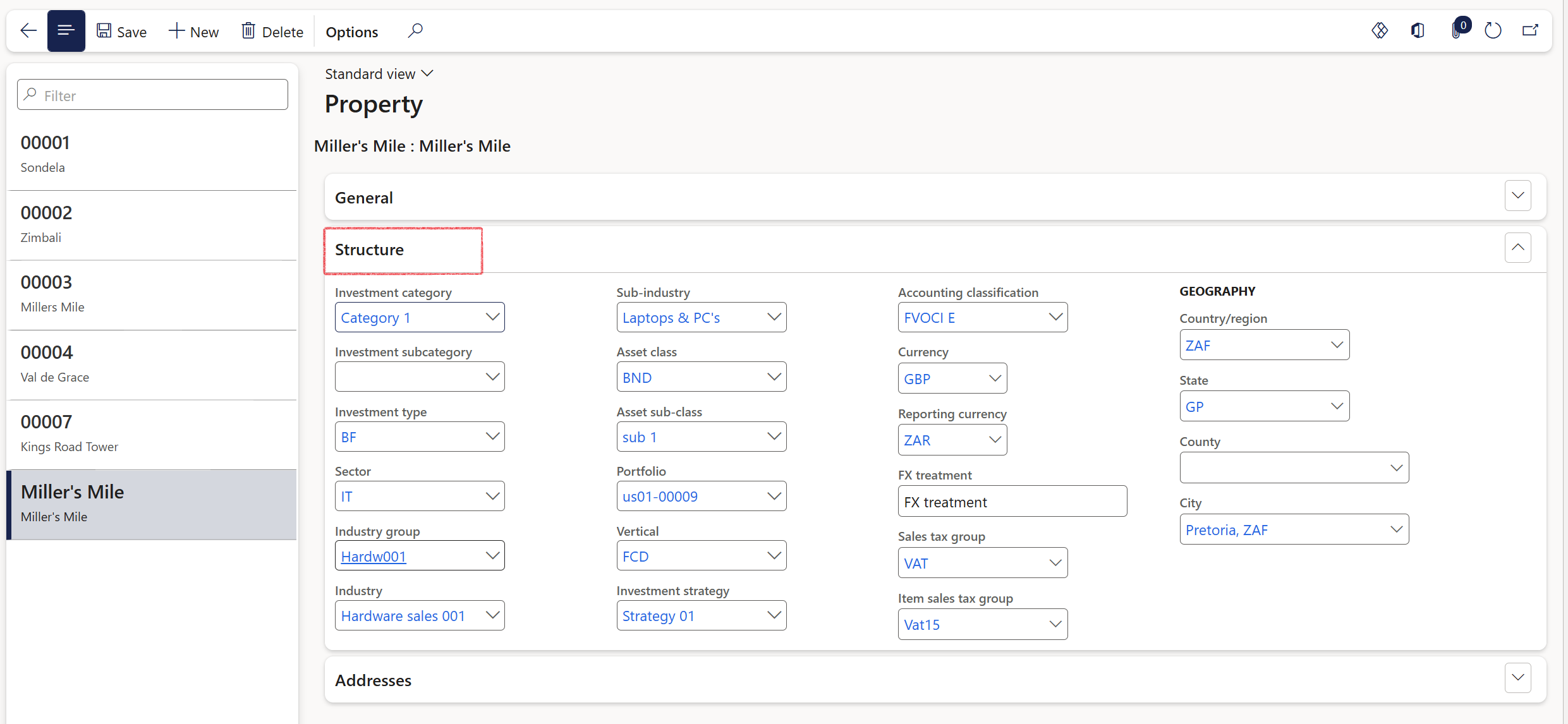The height and width of the screenshot is (724, 1568).
Task: Open the Options menu
Action: point(351,32)
